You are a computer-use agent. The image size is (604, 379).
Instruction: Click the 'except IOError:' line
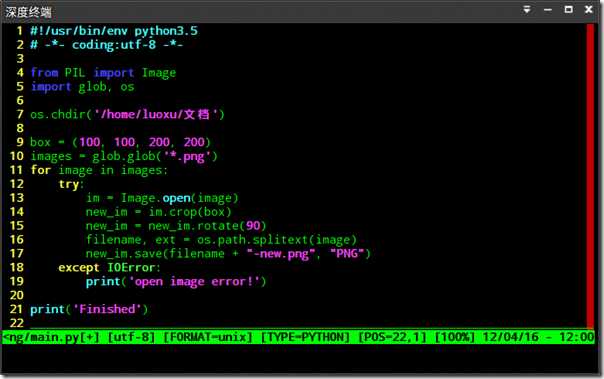click(x=109, y=267)
